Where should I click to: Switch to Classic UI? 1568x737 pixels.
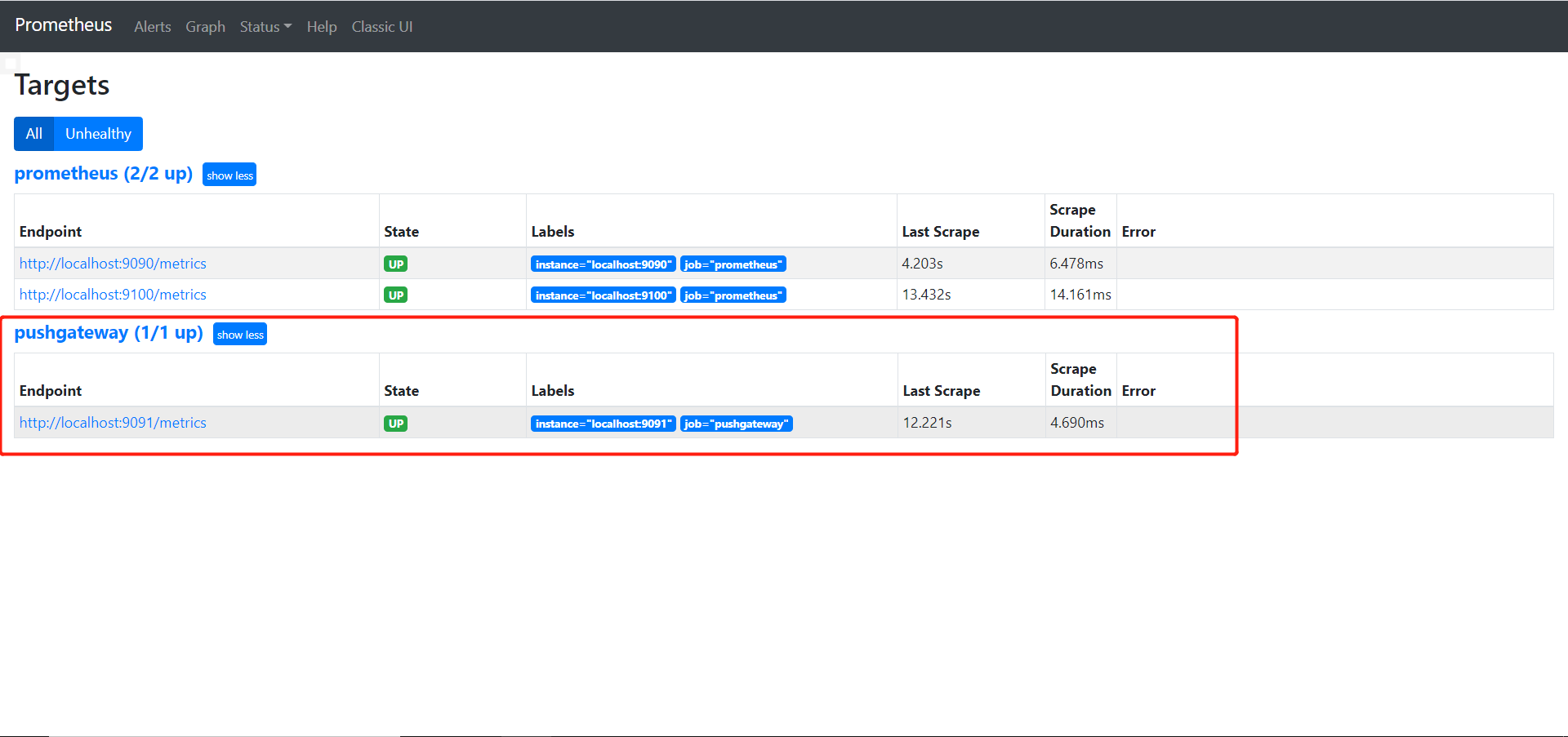(382, 27)
